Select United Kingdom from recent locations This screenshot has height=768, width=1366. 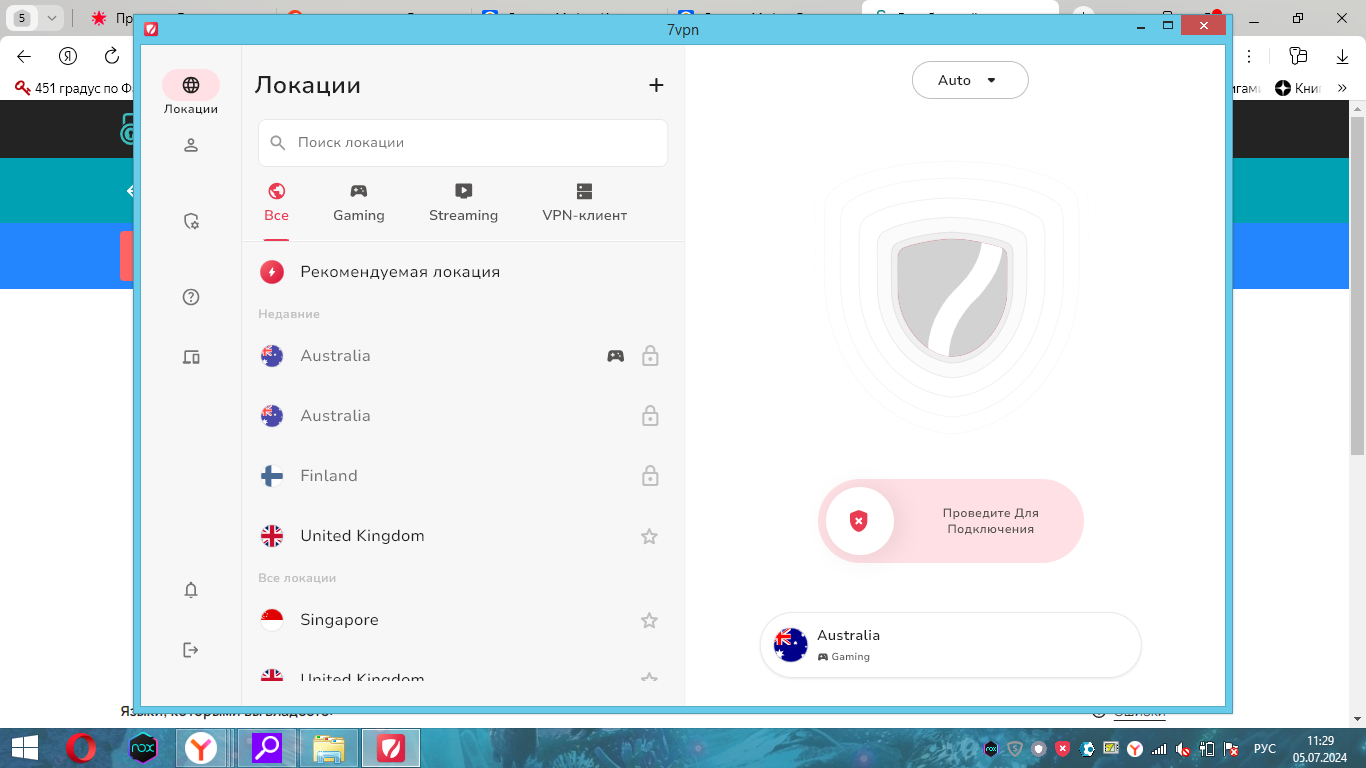(x=463, y=536)
